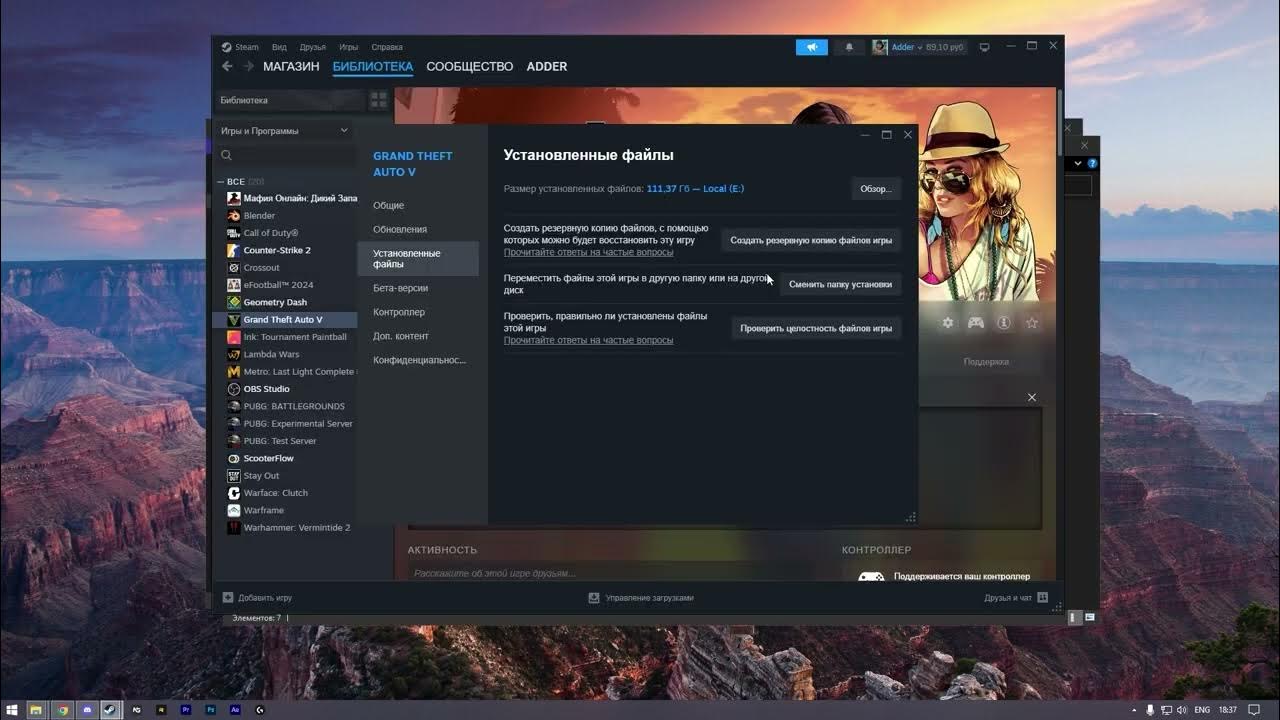Select ScooterFlow in library list
Screen dimensions: 1280x720
[261, 458]
